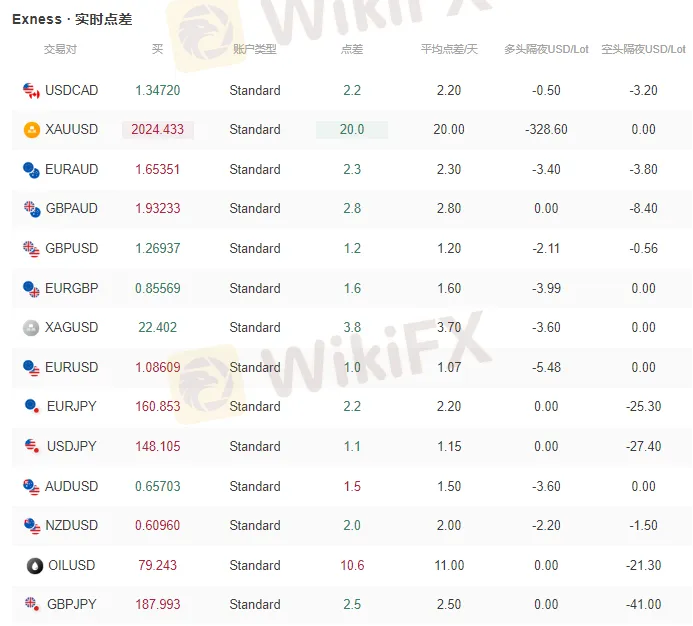
Task: Select the GBPAUD symbol name
Action: [72, 208]
